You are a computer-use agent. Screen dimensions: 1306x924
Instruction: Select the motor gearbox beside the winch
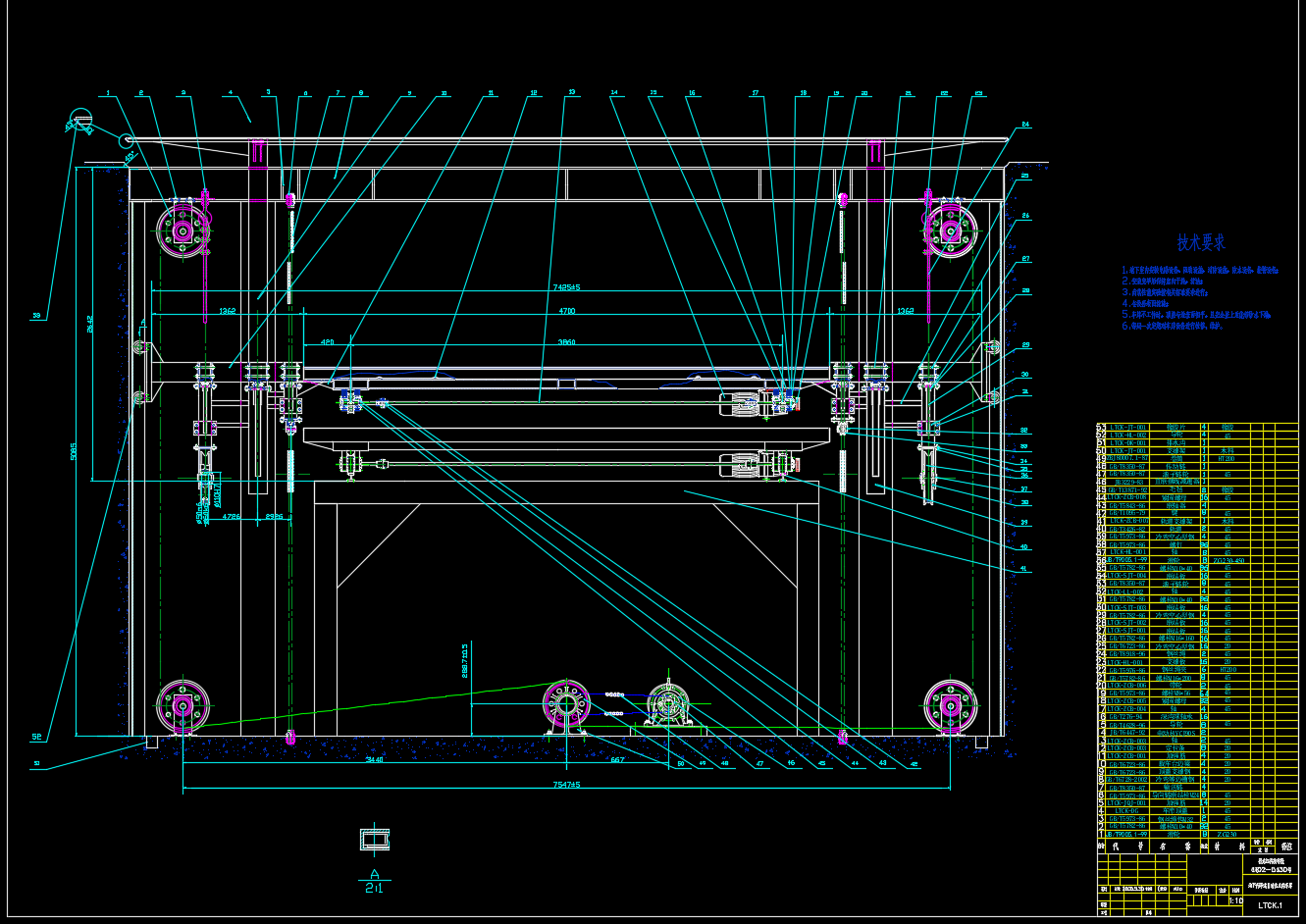point(667,706)
